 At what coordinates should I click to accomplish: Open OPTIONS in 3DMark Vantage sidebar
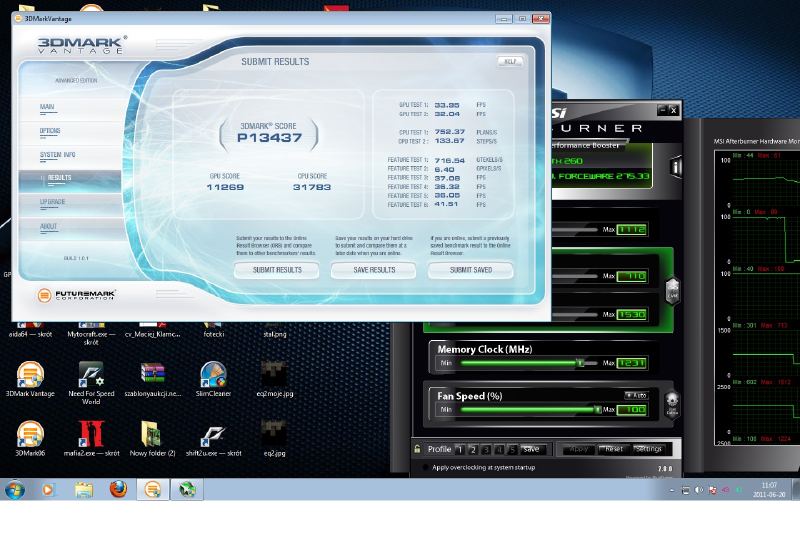click(50, 131)
